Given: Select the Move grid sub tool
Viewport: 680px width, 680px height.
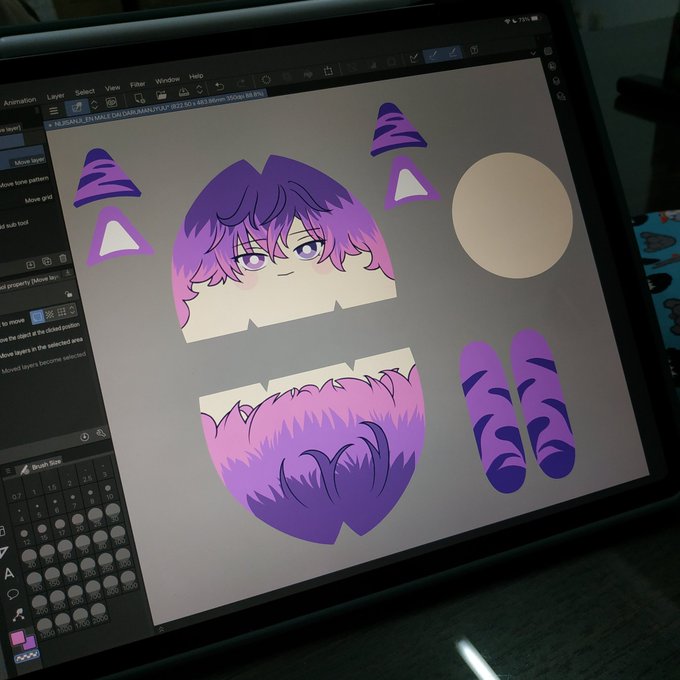Looking at the screenshot, I should [x=38, y=199].
